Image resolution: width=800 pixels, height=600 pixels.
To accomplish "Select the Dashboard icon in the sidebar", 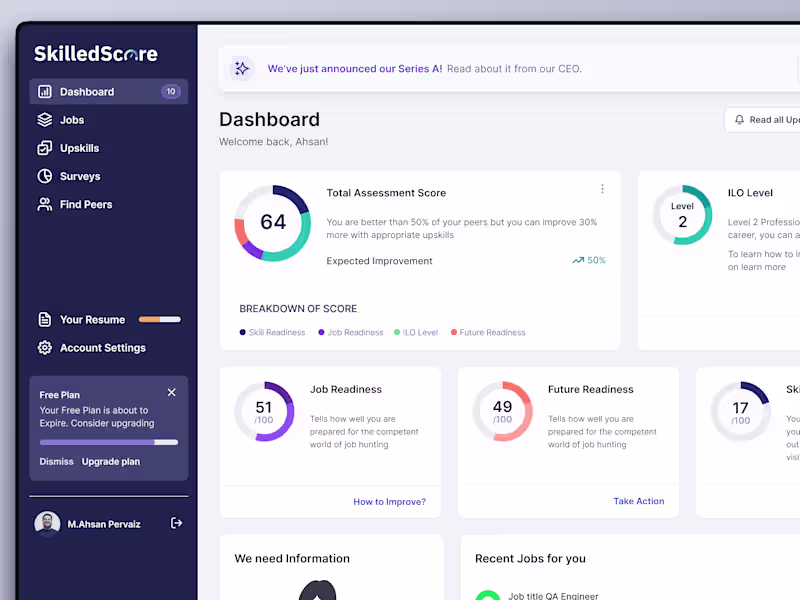I will [x=44, y=91].
